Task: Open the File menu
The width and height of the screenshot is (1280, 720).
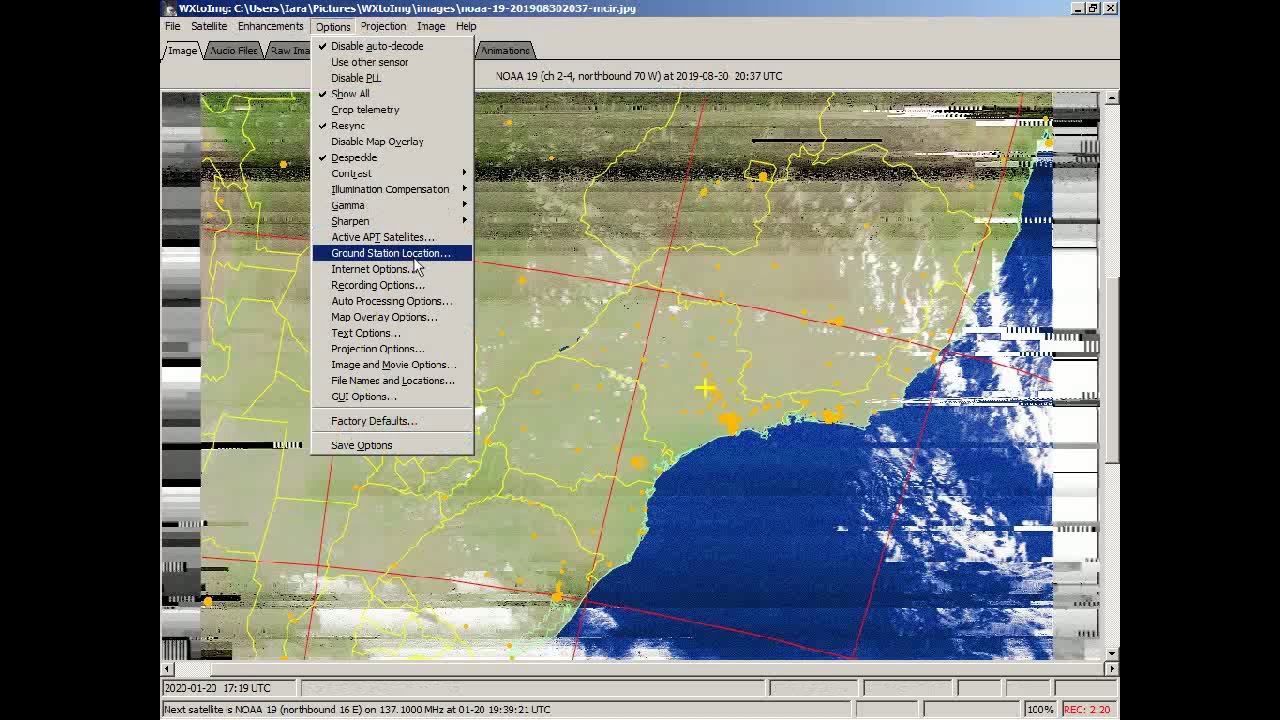Action: [173, 26]
